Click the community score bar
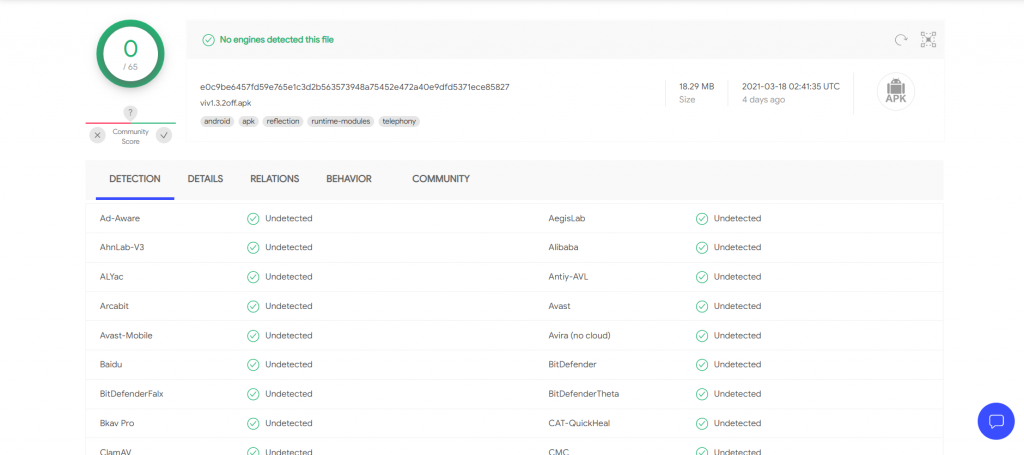Image resolution: width=1024 pixels, height=455 pixels. [x=131, y=123]
